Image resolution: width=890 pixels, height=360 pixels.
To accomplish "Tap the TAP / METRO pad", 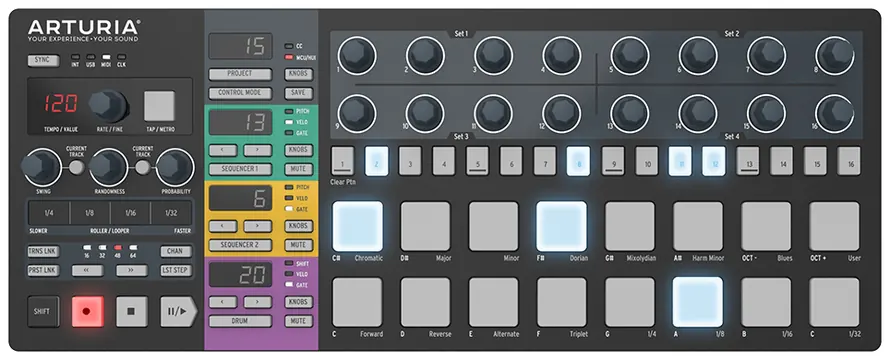I will [x=159, y=106].
